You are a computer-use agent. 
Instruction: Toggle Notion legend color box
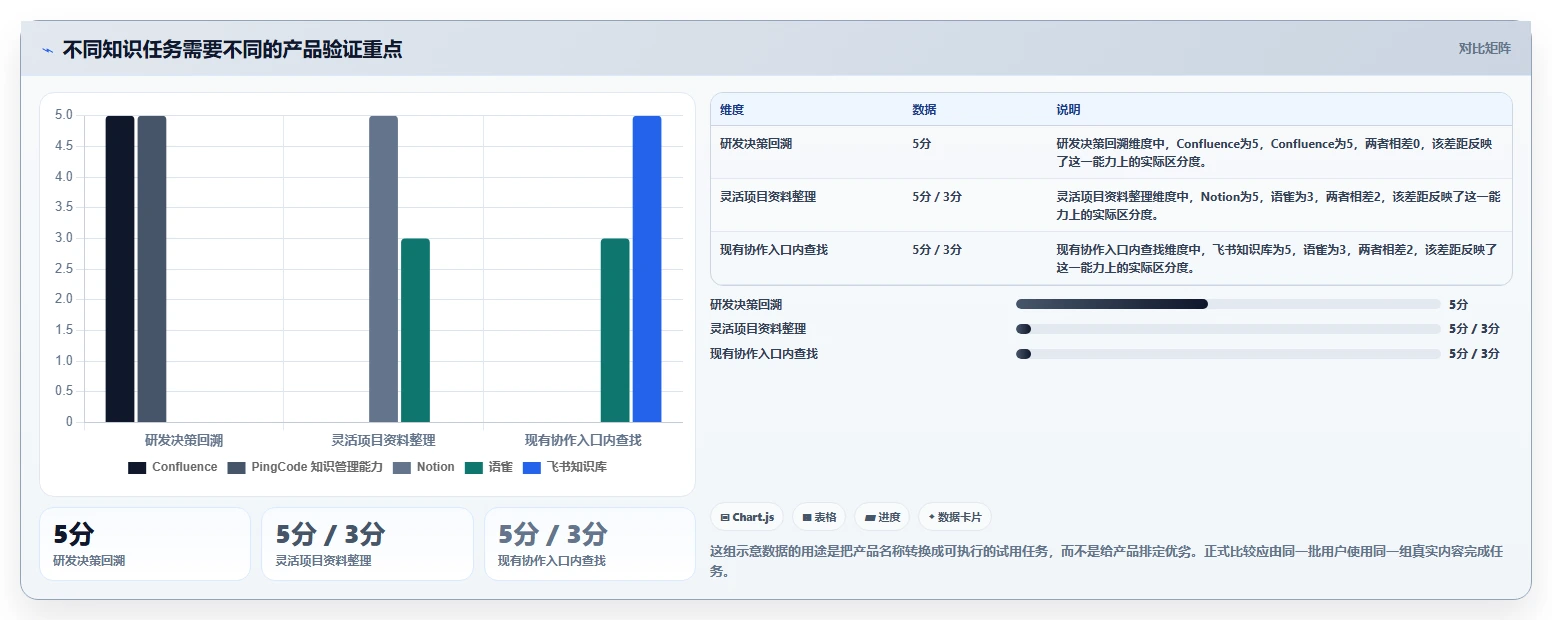401,467
